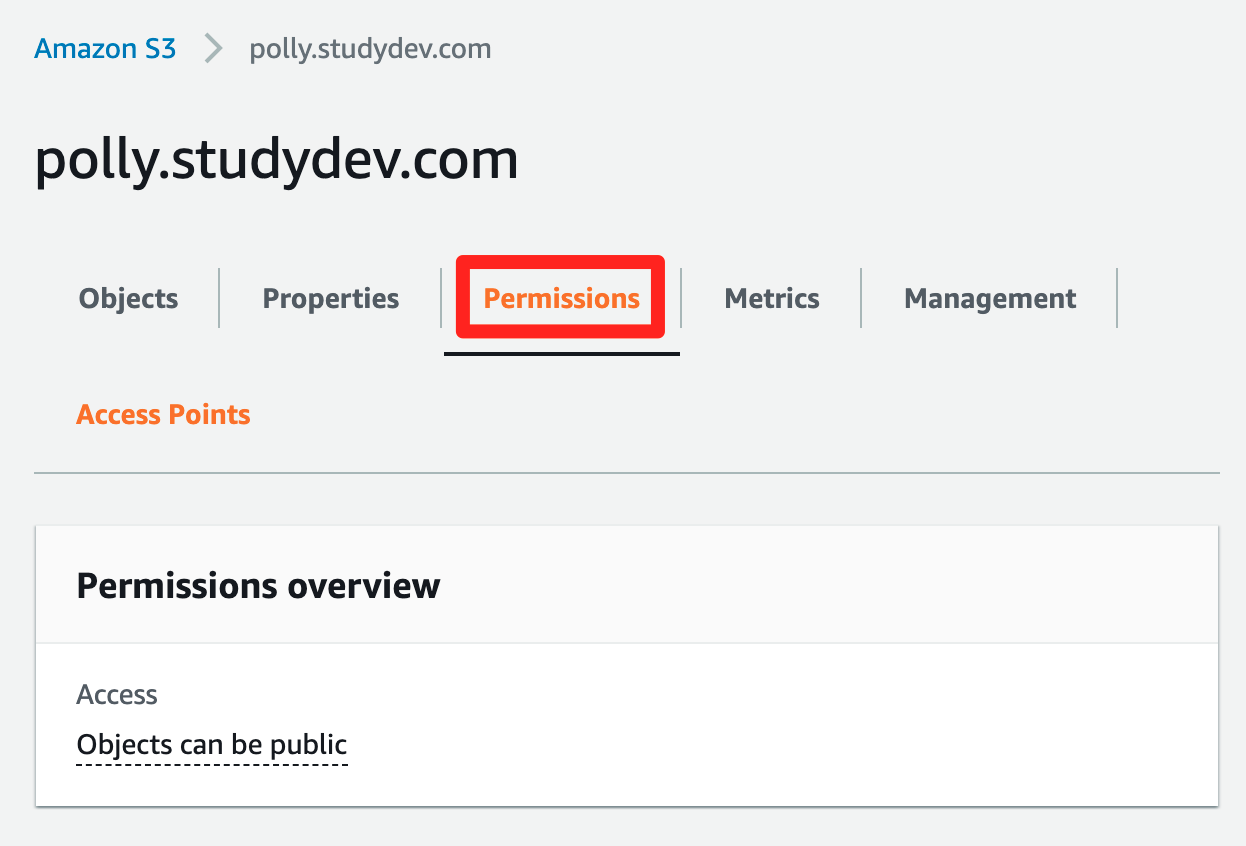
Task: Select the Permissions tab
Action: [562, 298]
